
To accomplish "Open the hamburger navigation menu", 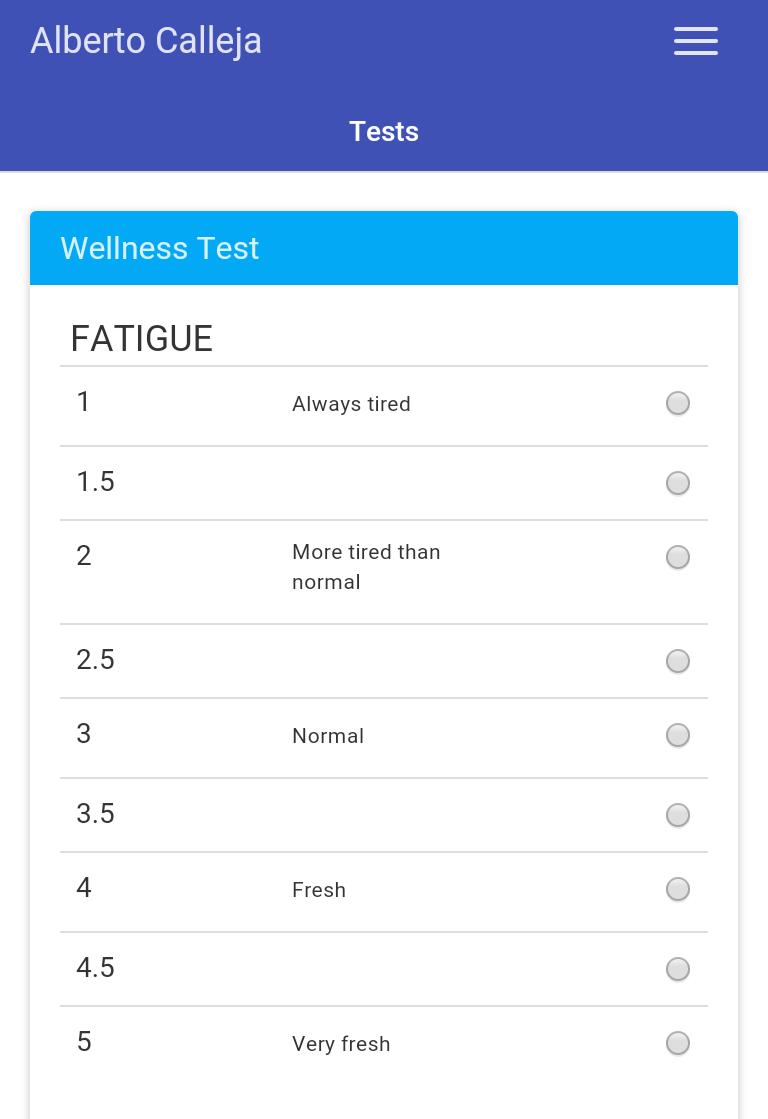I will [695, 41].
